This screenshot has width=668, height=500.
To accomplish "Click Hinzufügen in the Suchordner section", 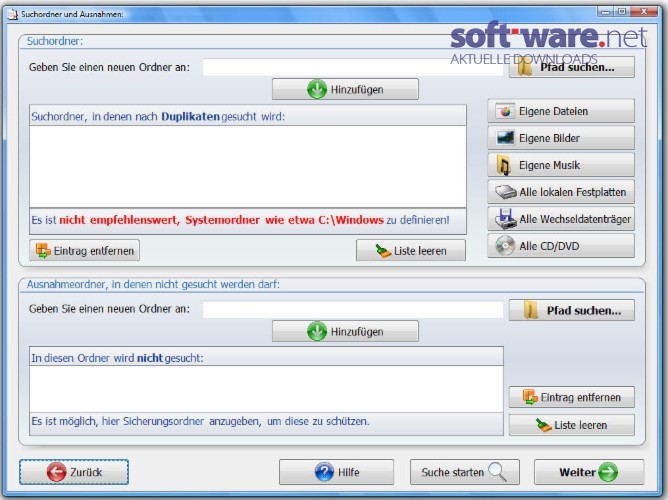I will pyautogui.click(x=345, y=89).
